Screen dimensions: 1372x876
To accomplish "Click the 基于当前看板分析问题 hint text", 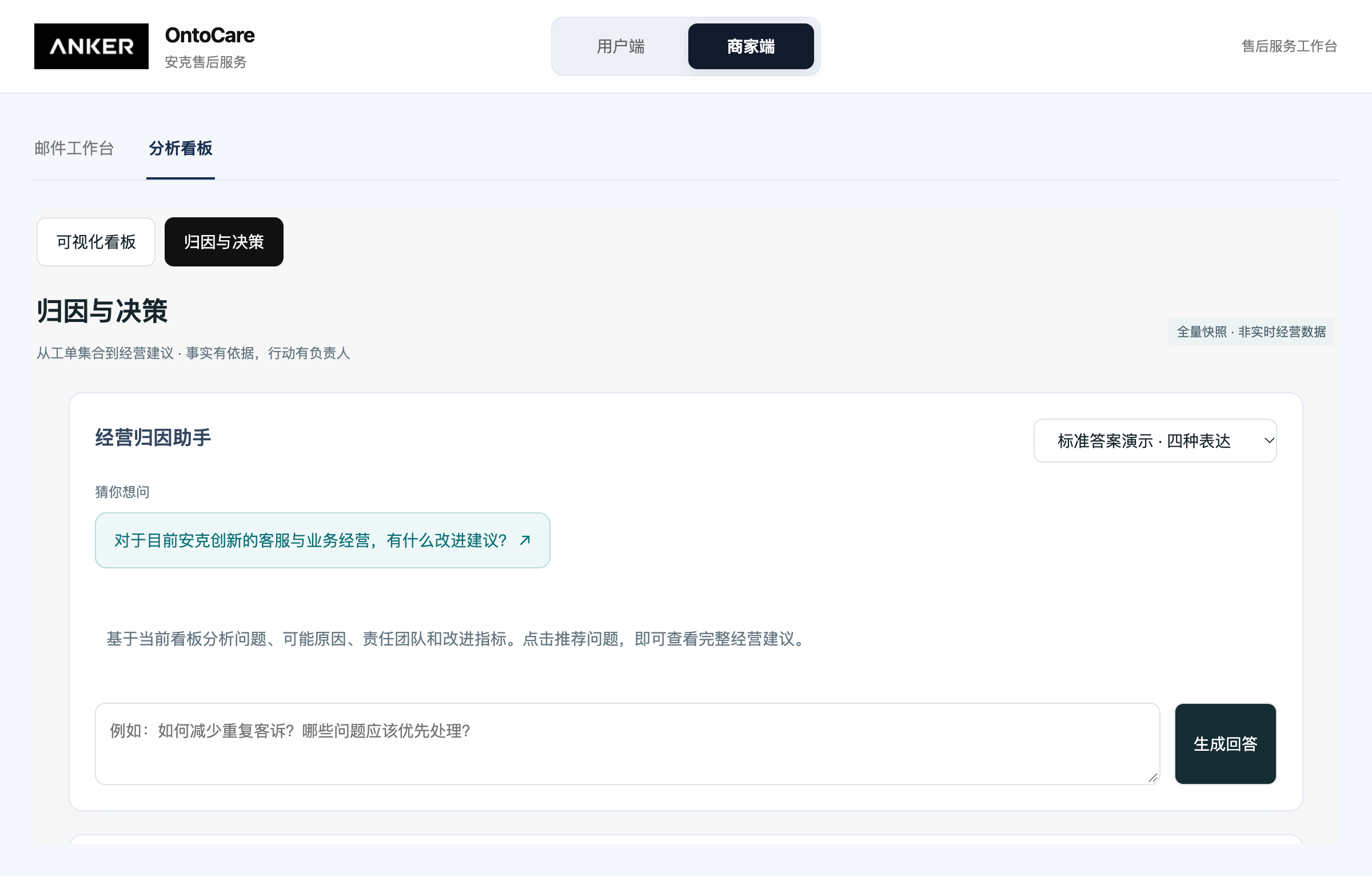I will pos(457,639).
